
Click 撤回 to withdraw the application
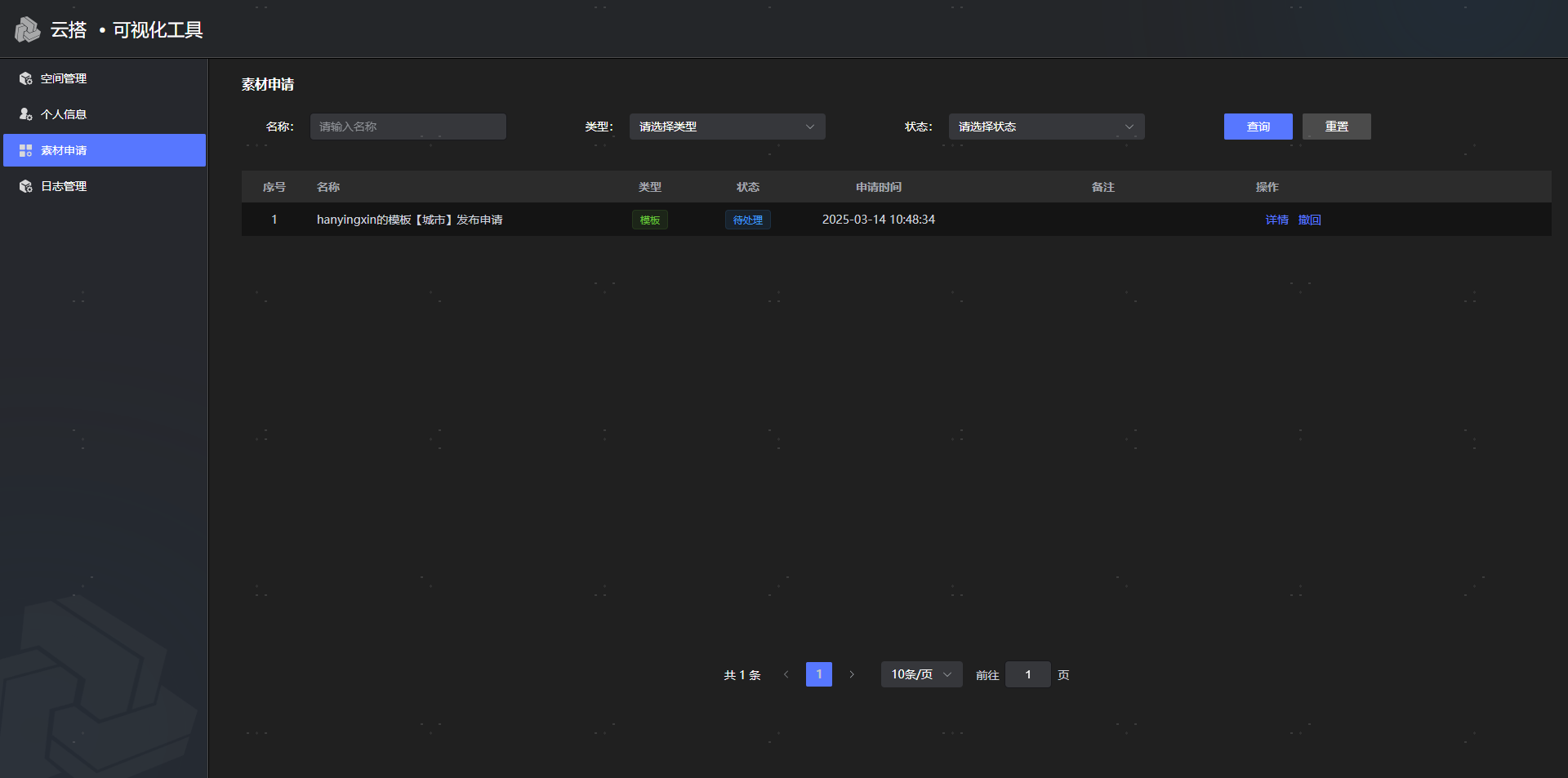[x=1309, y=220]
